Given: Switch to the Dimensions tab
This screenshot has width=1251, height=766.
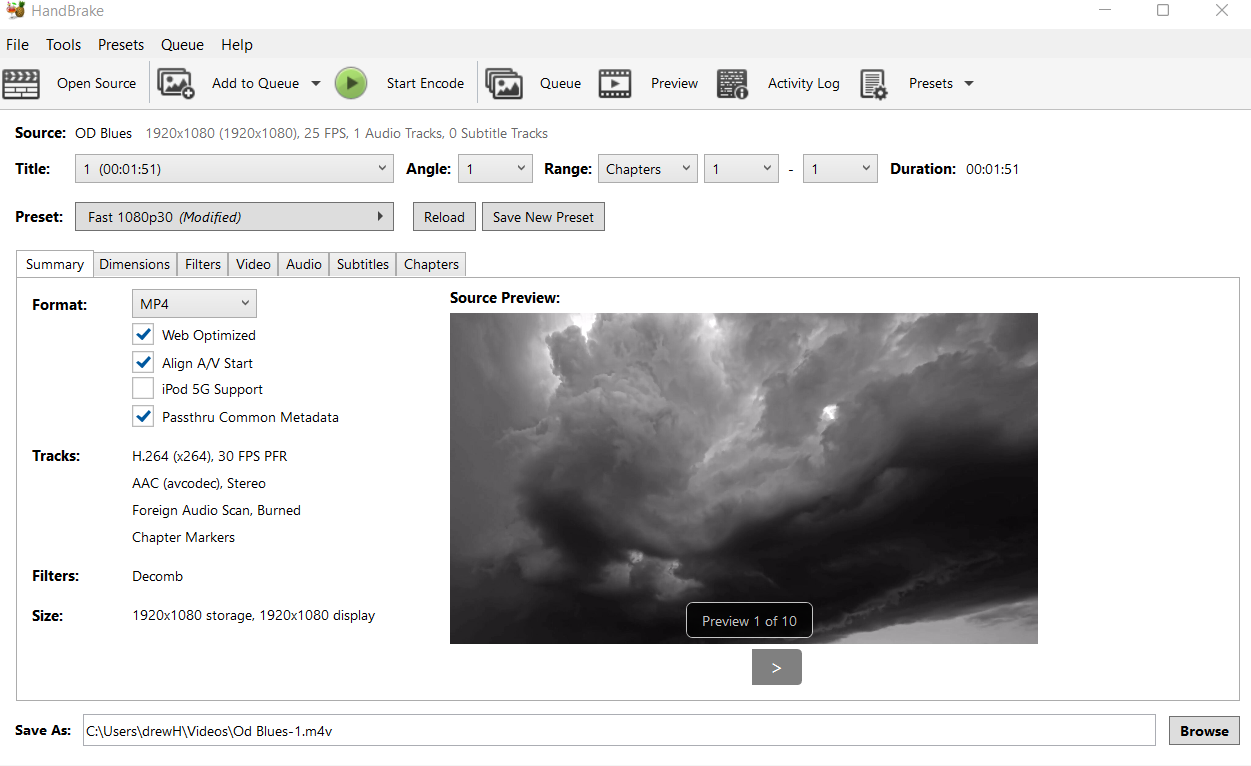Looking at the screenshot, I should [135, 264].
